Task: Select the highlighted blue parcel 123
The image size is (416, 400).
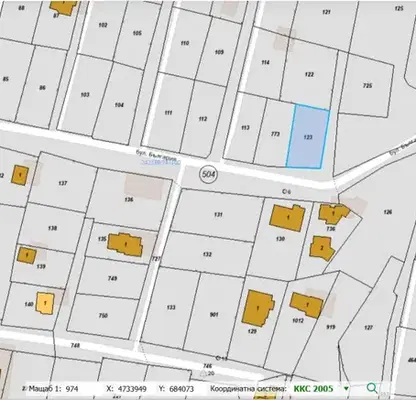Action: tap(308, 137)
